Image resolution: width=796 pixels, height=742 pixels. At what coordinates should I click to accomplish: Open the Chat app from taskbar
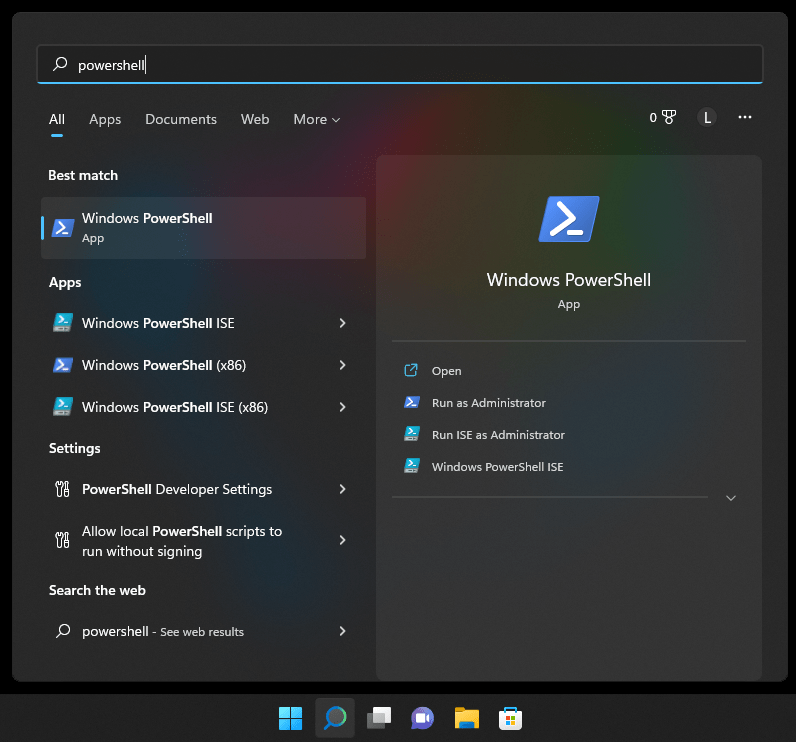(422, 718)
